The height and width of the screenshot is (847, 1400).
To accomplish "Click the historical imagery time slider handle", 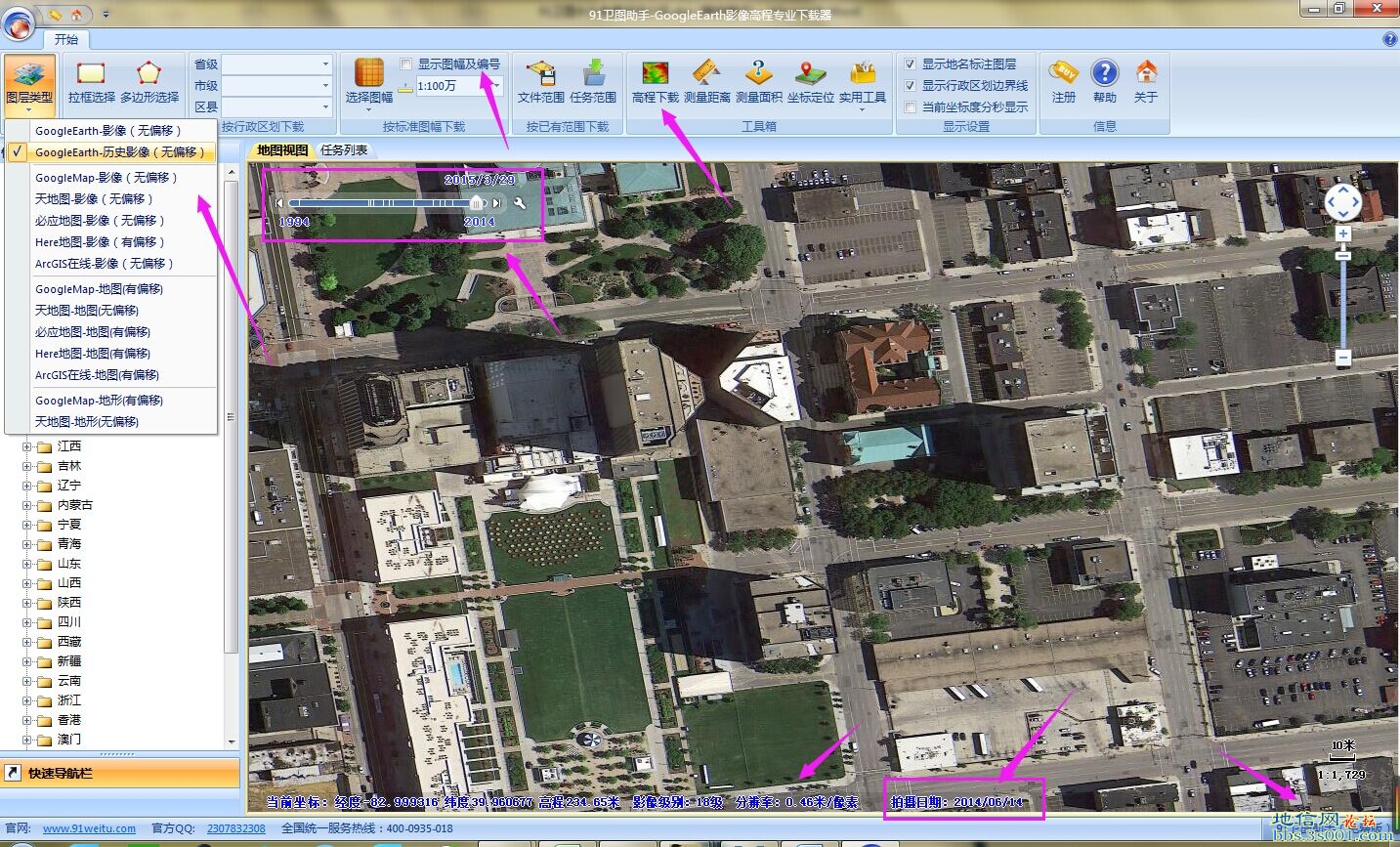I will [477, 202].
